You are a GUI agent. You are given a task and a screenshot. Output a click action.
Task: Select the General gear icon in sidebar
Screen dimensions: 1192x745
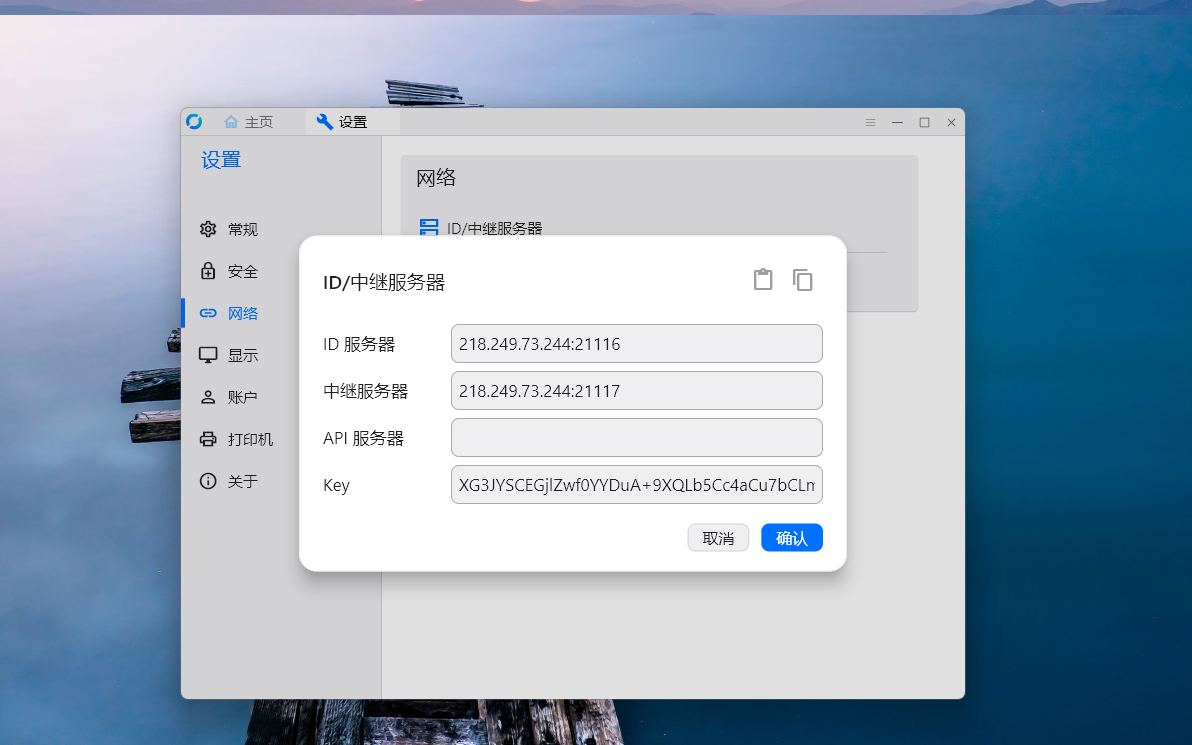pos(208,229)
